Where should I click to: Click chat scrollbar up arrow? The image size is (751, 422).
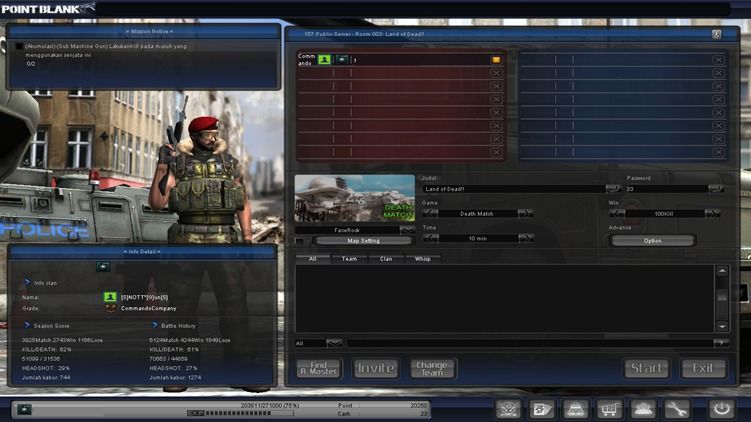[x=722, y=271]
